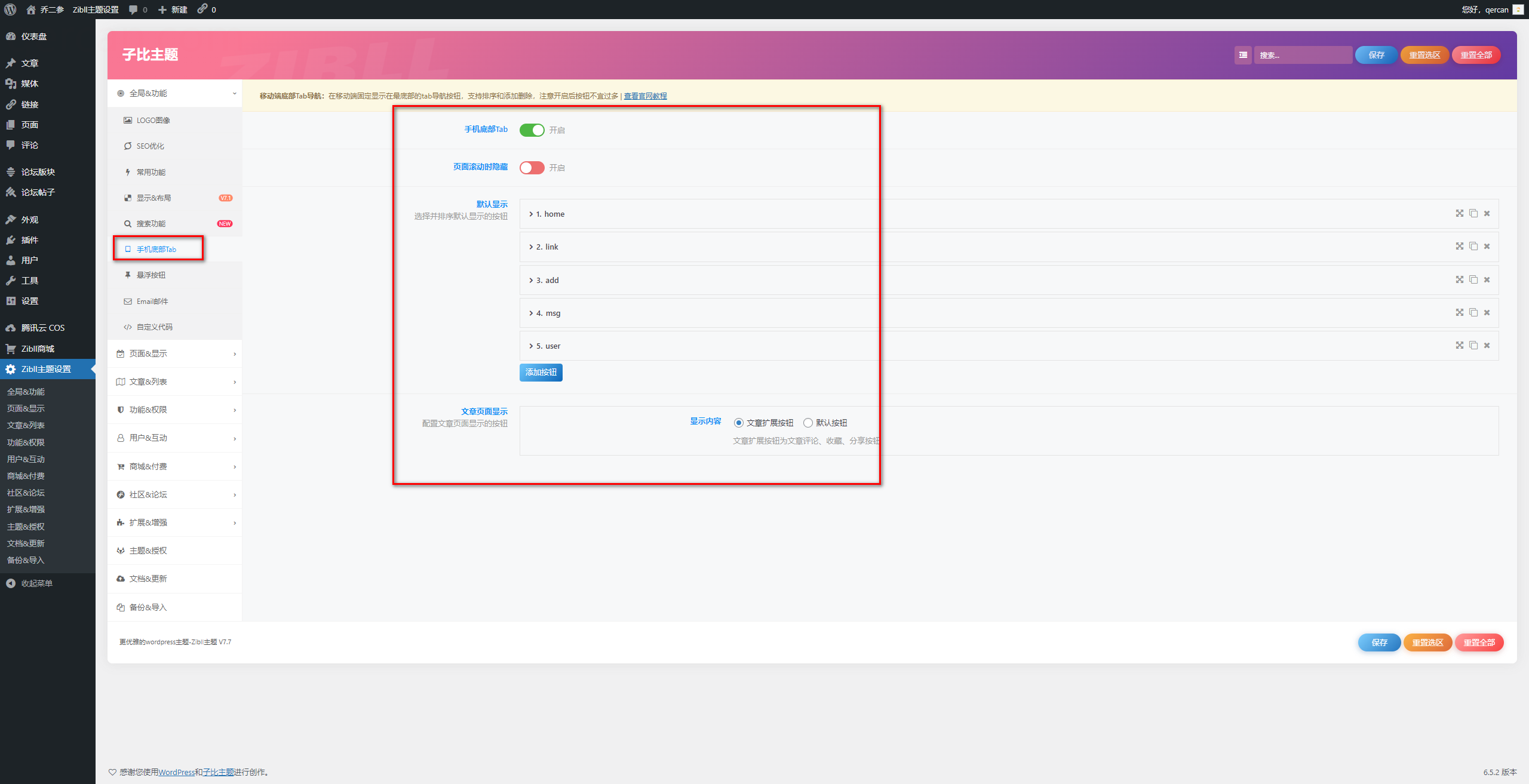This screenshot has height=784, width=1529.
Task: Click the move icon on home row
Action: tap(1459, 214)
